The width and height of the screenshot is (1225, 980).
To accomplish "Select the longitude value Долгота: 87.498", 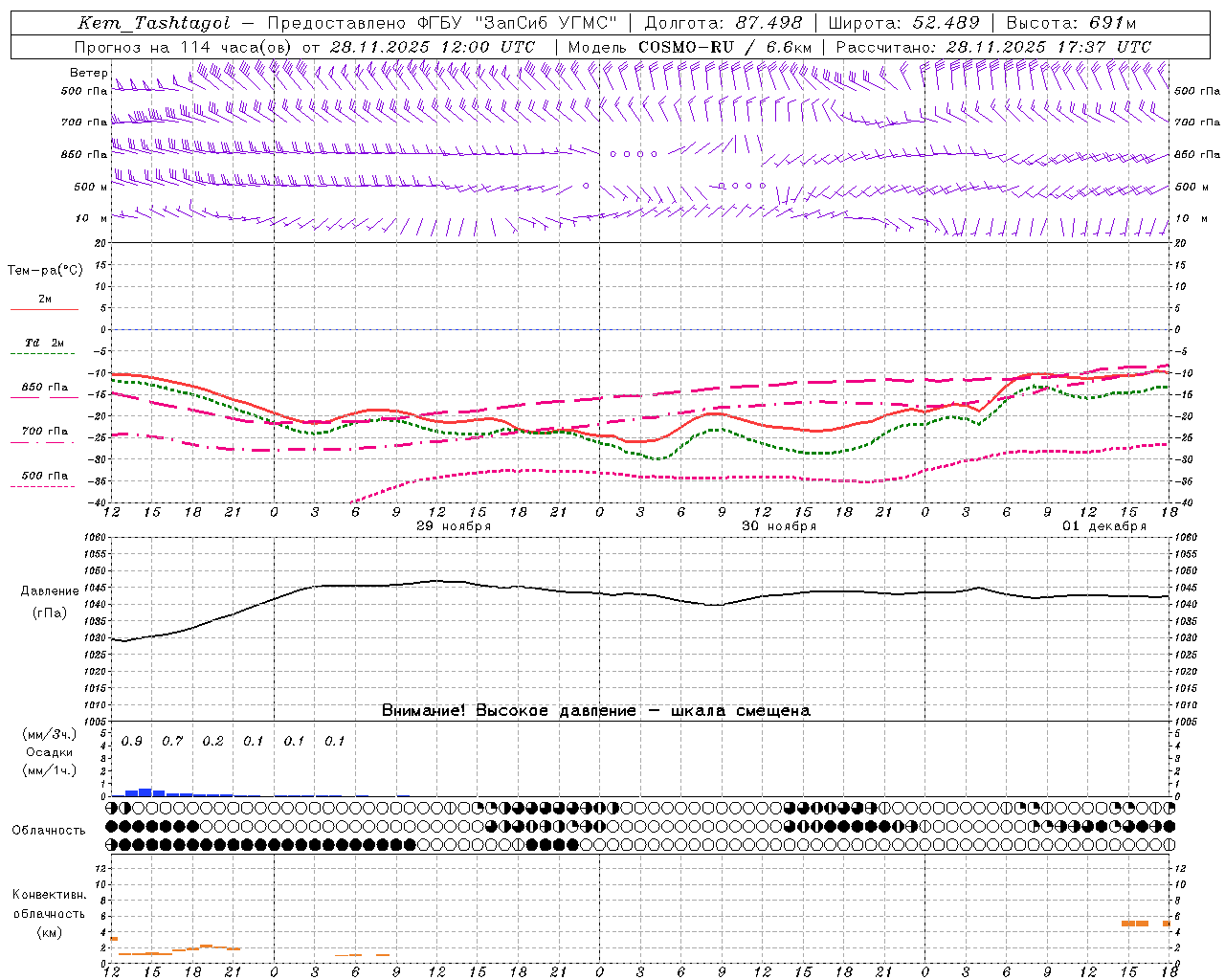I will pos(724,24).
